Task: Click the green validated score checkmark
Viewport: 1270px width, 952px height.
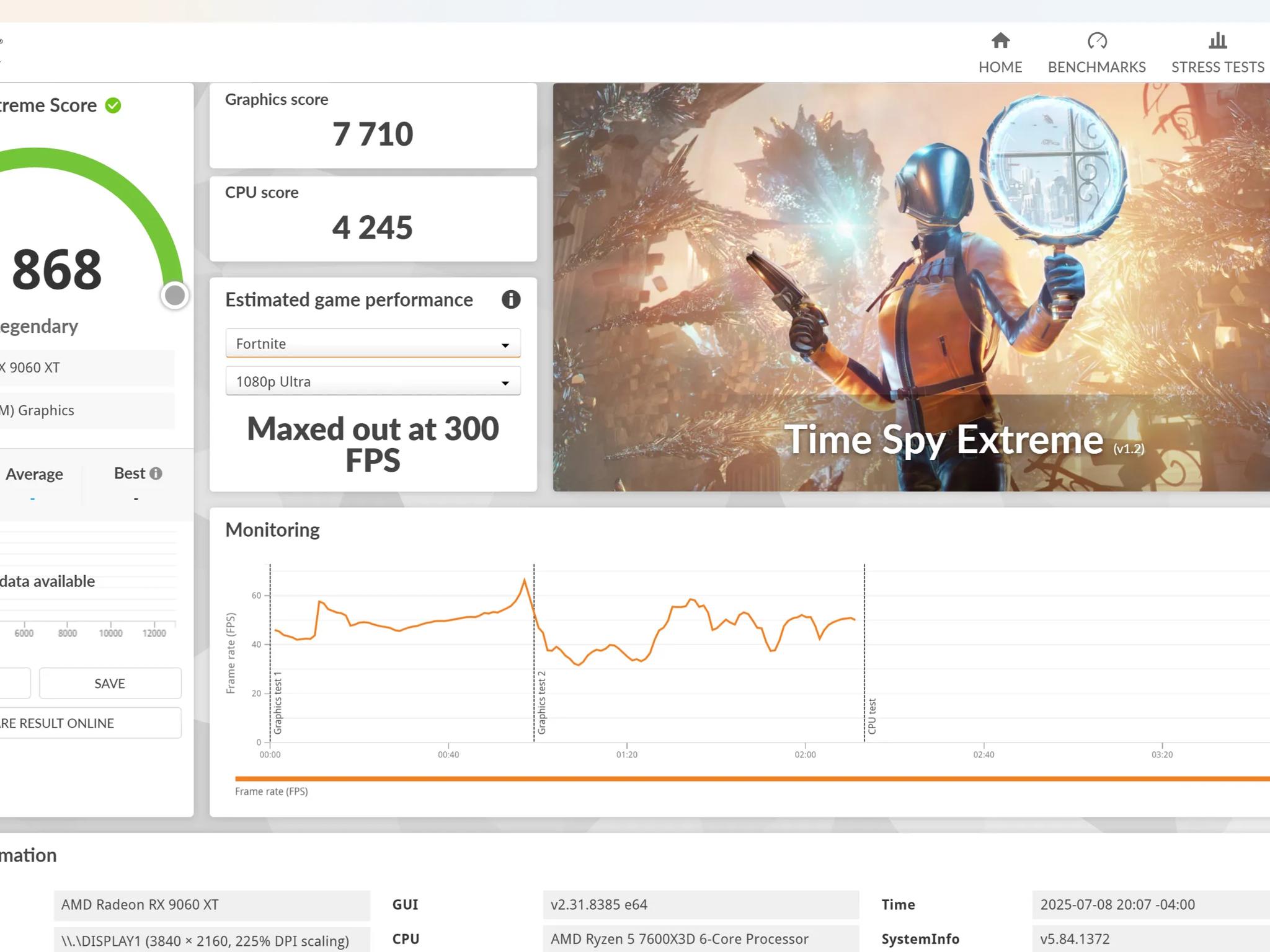Action: coord(113,105)
